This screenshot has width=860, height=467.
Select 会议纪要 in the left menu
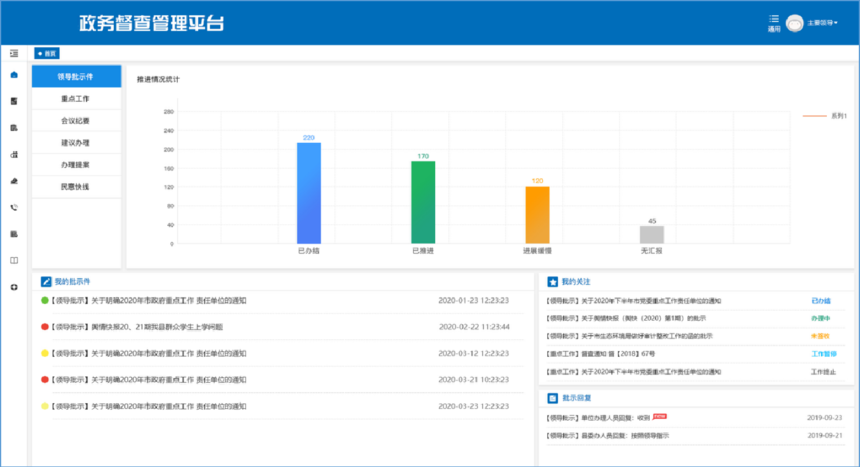[76, 121]
